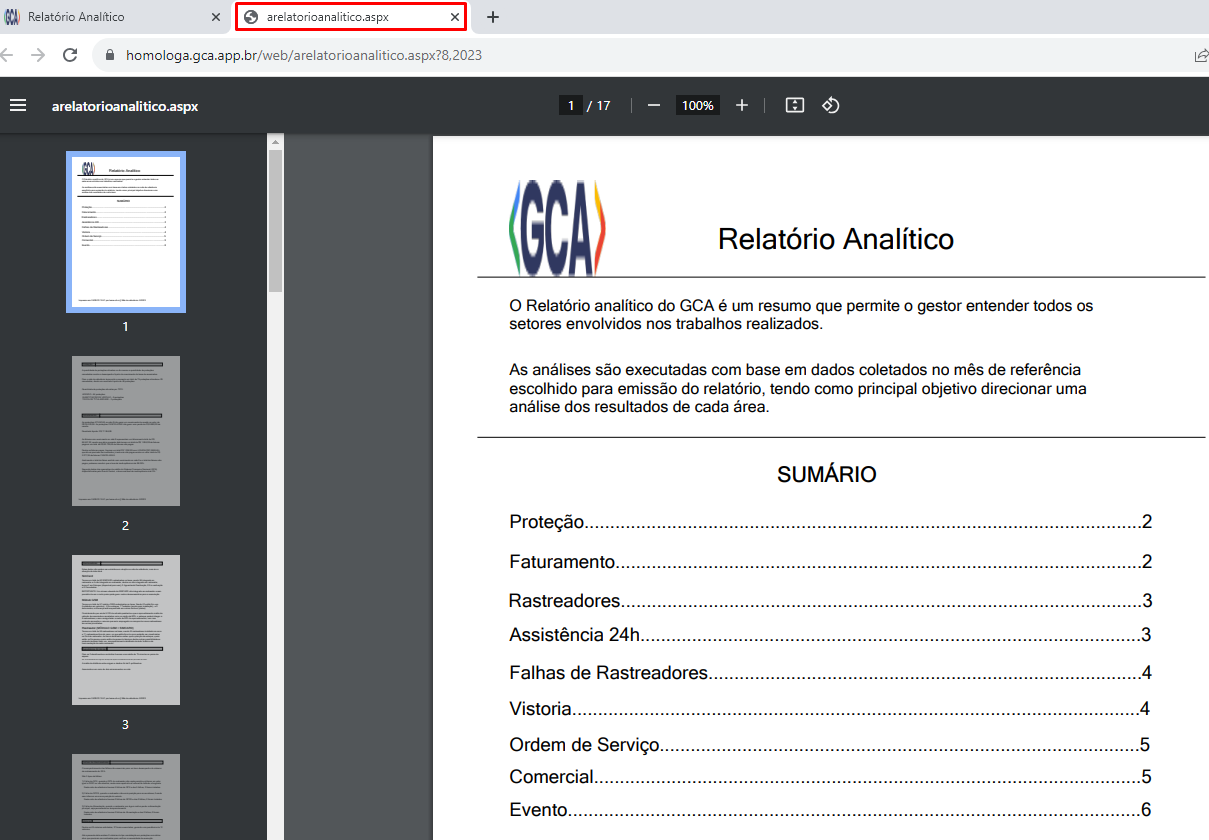This screenshot has height=840, width=1209.
Task: Select page 3 thumbnail
Action: [x=126, y=630]
